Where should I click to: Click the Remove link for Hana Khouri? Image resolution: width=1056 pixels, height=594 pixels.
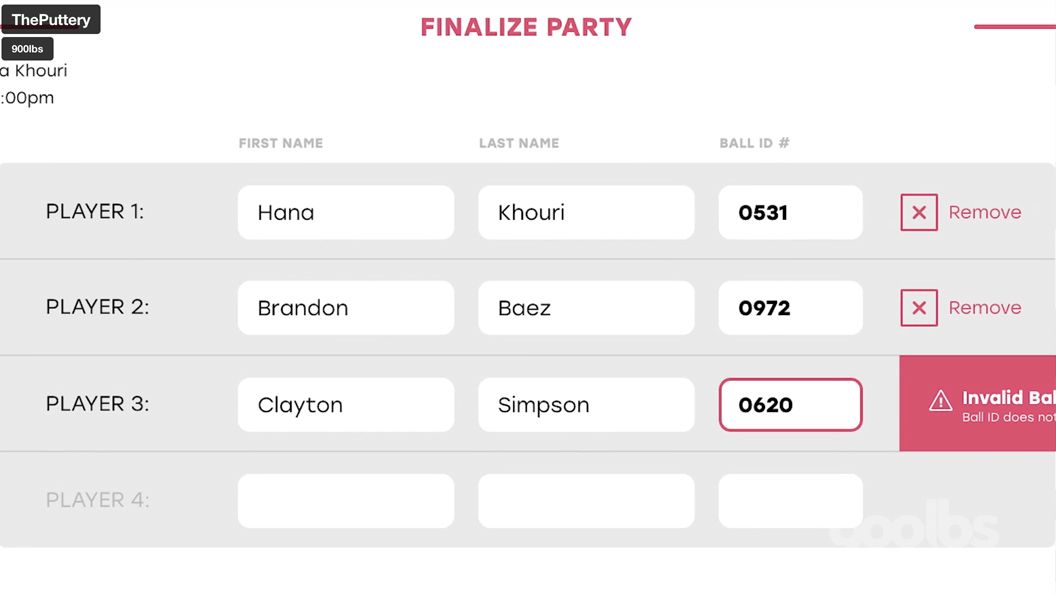tap(985, 212)
